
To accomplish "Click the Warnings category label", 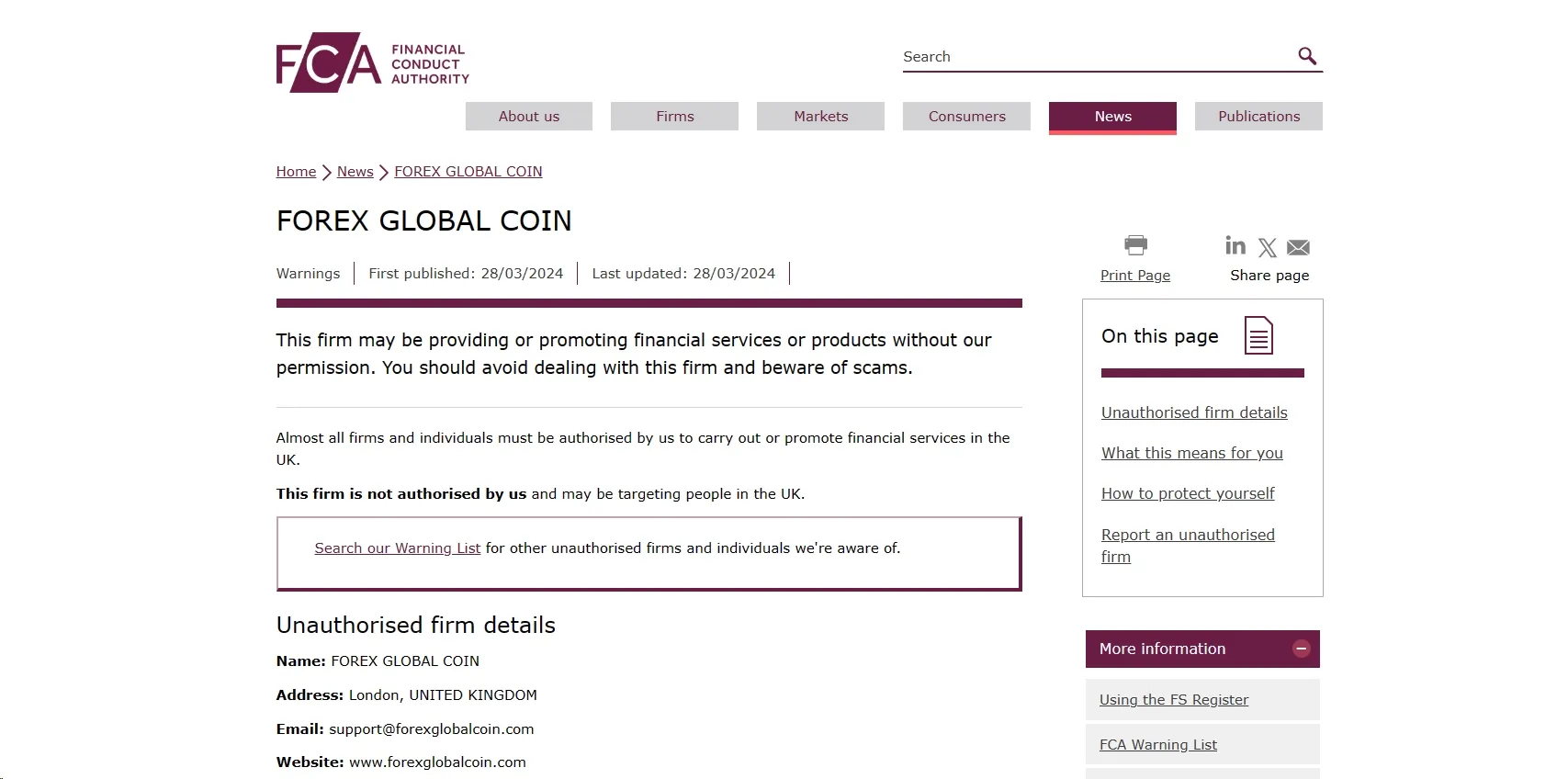I will (x=308, y=274).
